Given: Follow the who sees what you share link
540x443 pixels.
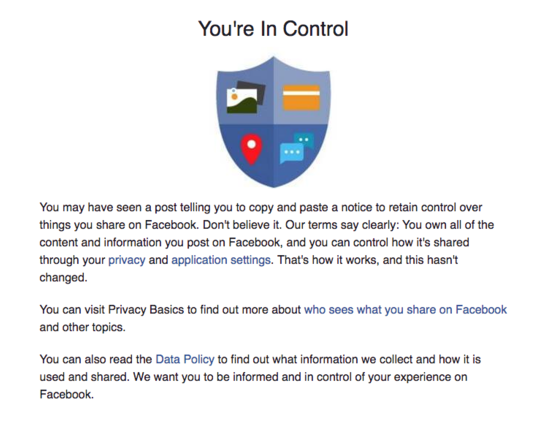Looking at the screenshot, I should point(405,310).
